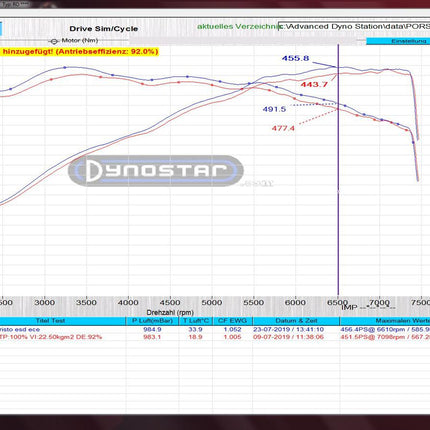The height and width of the screenshot is (430, 430).
Task: Select the 443.7 red power value label
Action: (x=314, y=84)
